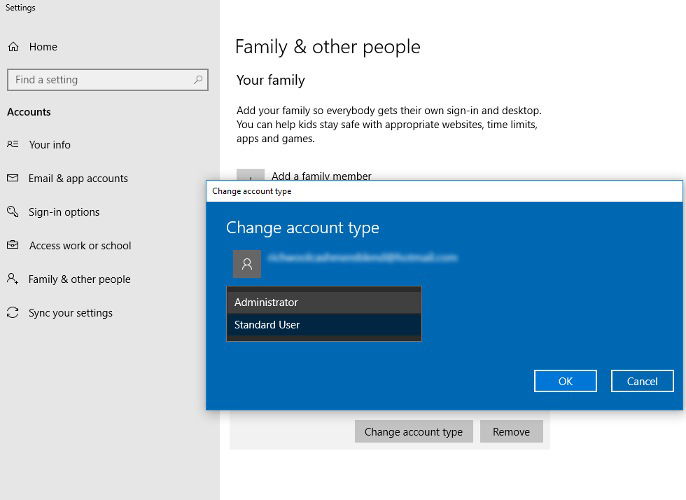Open Sign-in options page
This screenshot has height=500, width=686.
coord(64,212)
